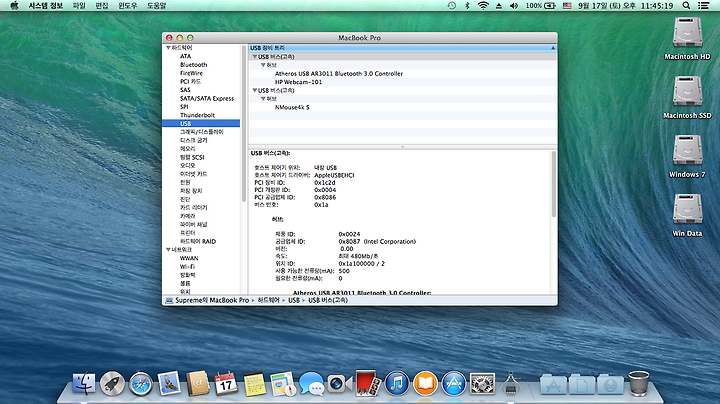Open 윈도우 menu
Viewport: 720px width, 404px height.
128,6
